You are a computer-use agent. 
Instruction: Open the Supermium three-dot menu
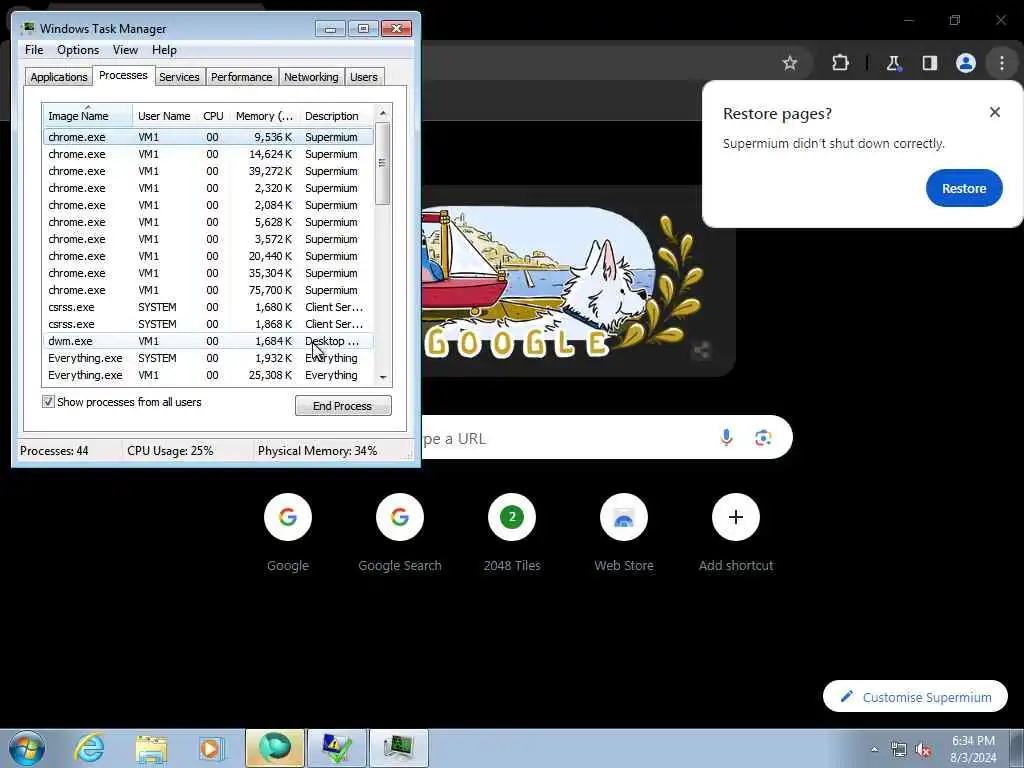(x=1002, y=63)
